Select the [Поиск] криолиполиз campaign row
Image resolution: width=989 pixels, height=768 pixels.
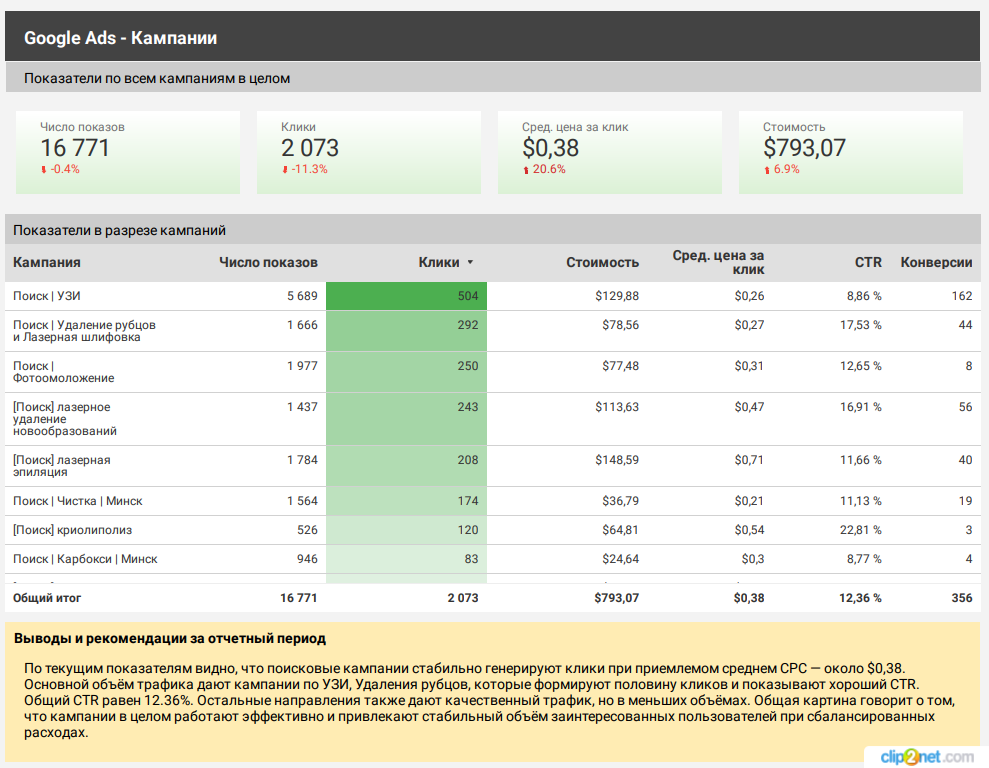(x=72, y=530)
